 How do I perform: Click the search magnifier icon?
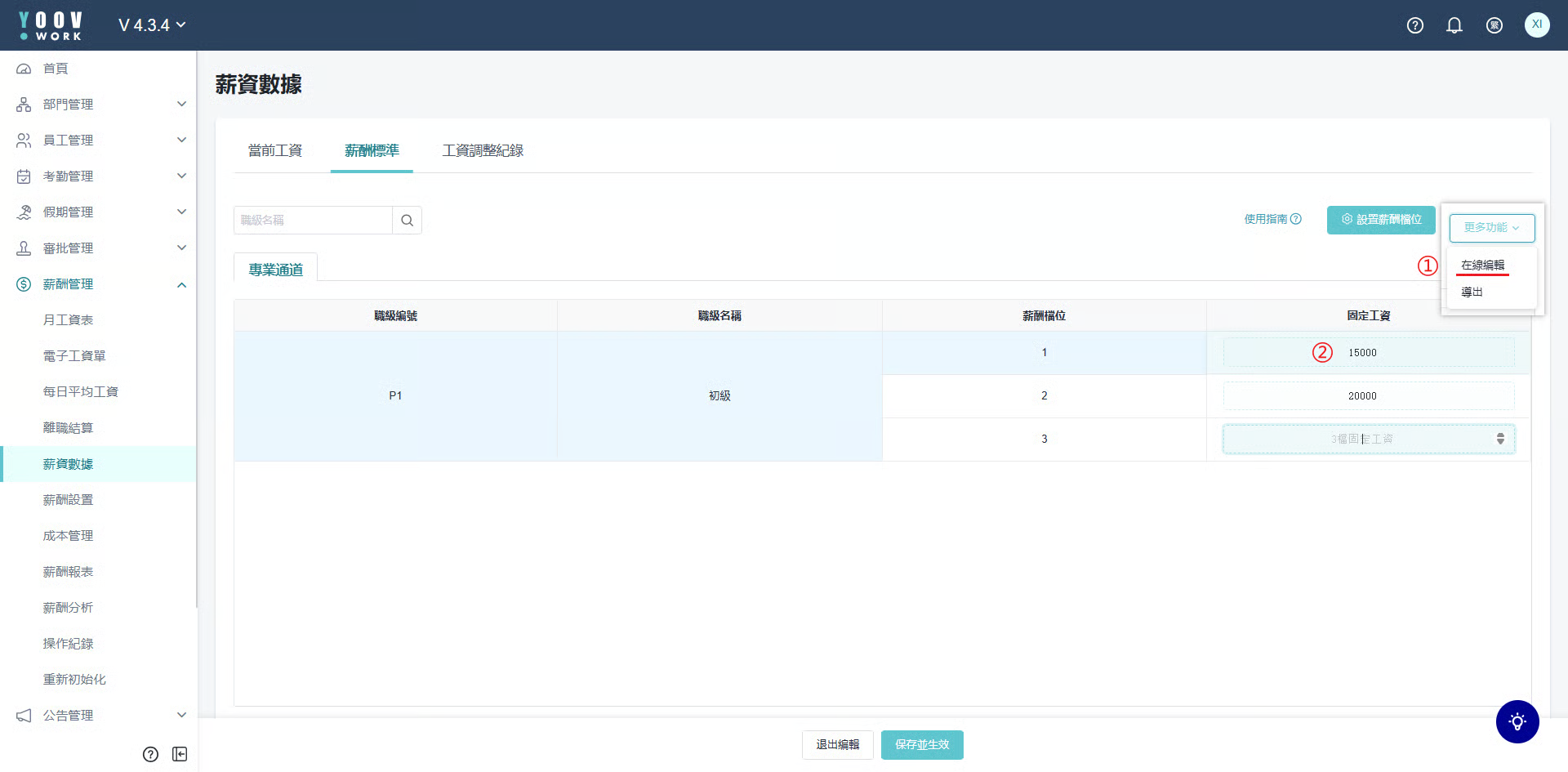pos(407,221)
